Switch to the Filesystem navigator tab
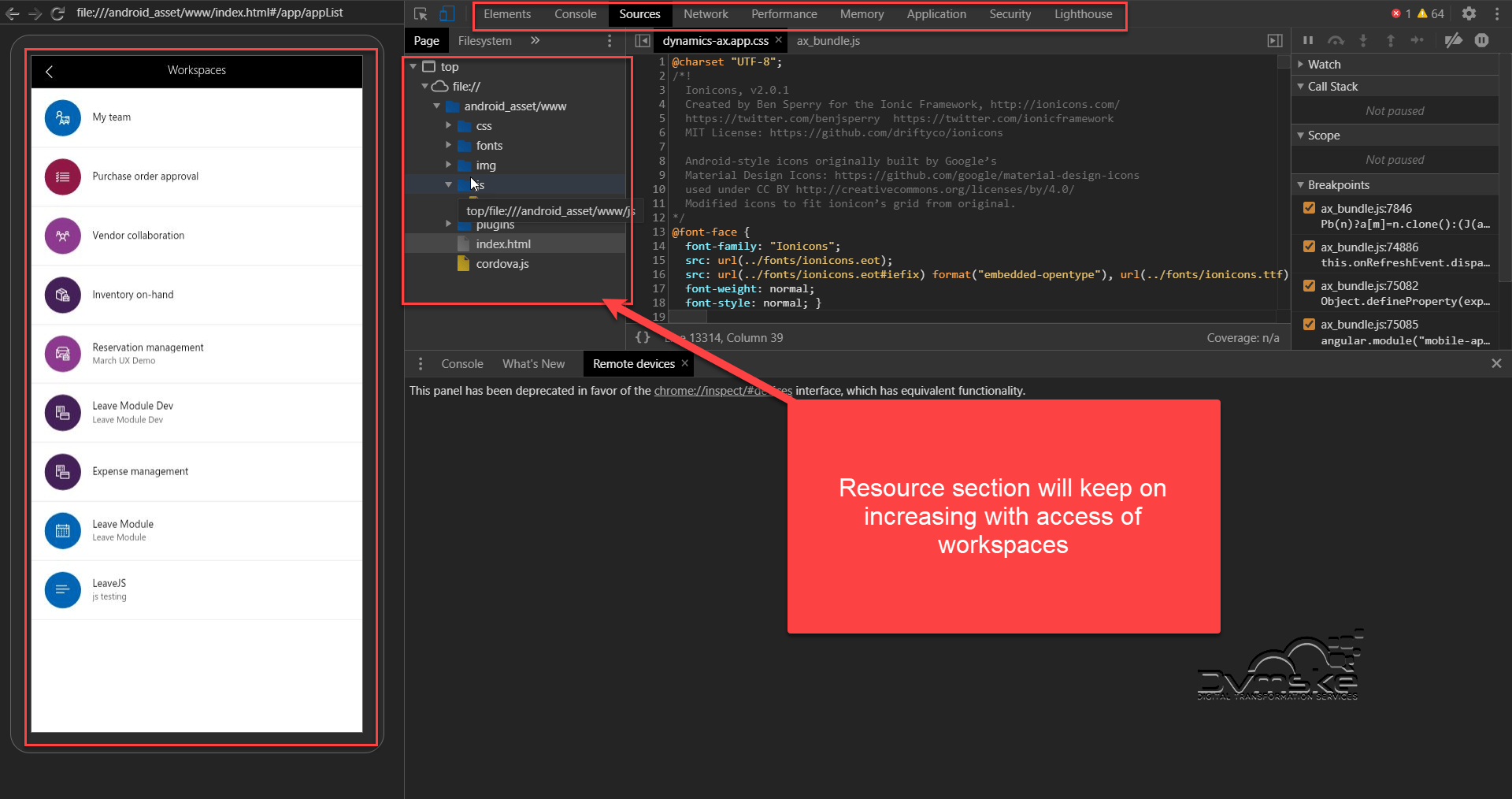The image size is (1512, 799). [485, 41]
